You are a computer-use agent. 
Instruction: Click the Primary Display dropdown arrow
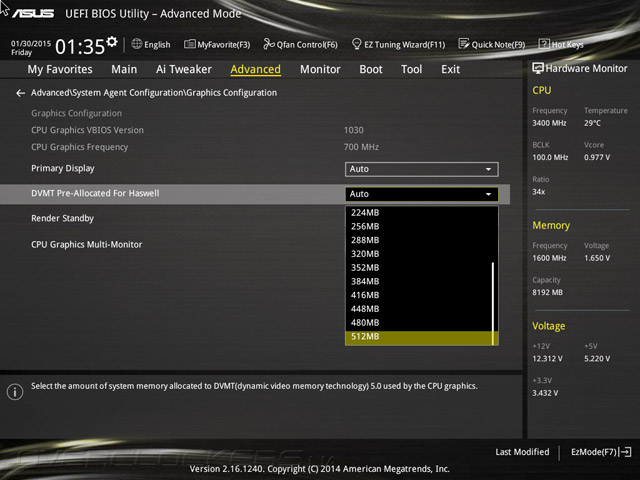click(x=488, y=169)
